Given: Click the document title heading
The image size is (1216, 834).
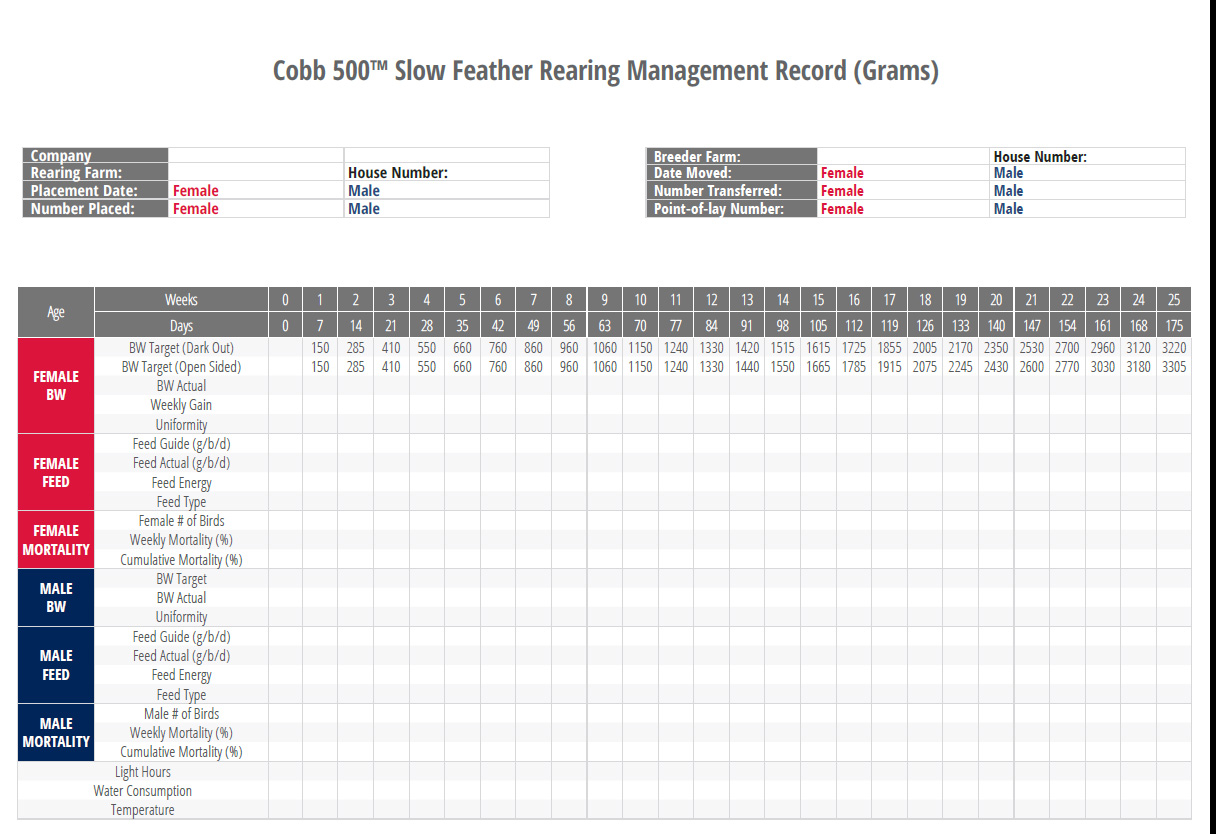Looking at the screenshot, I should (606, 71).
